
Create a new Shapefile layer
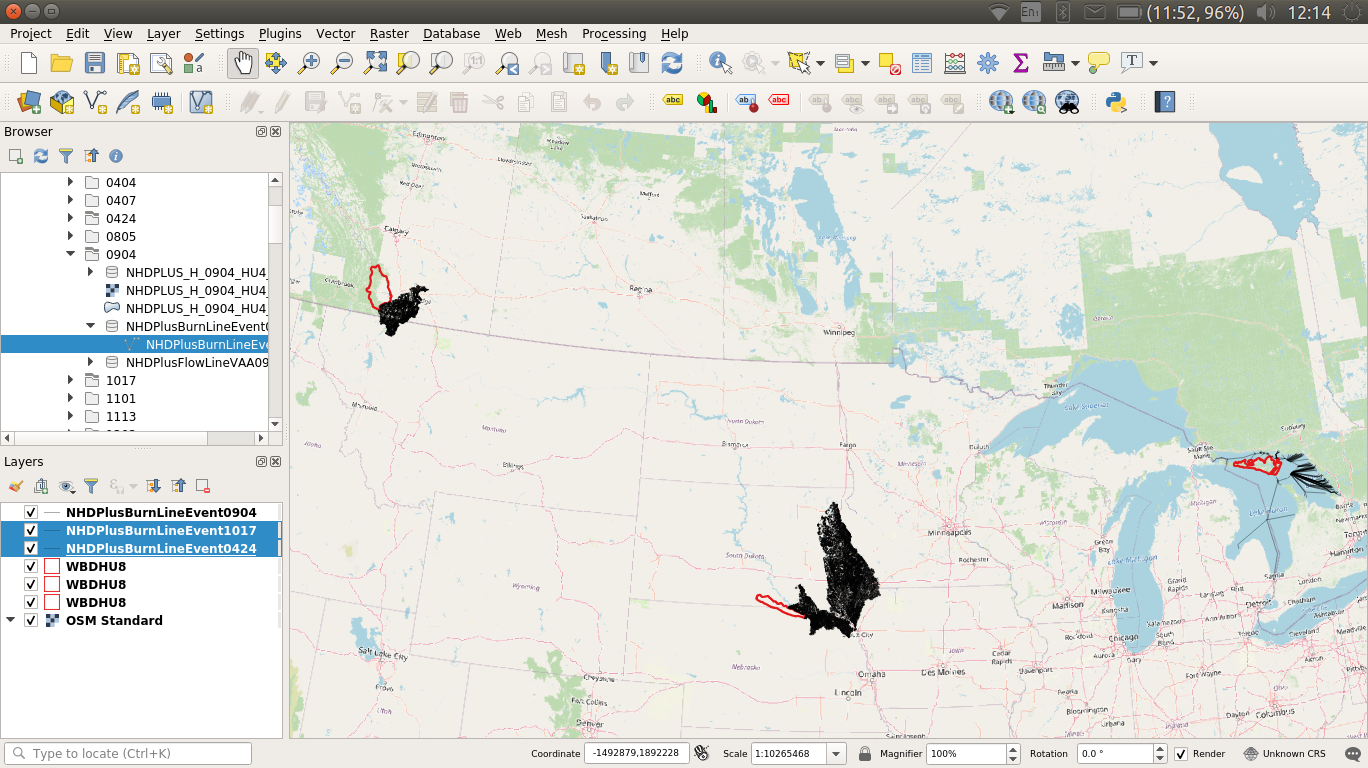point(95,101)
